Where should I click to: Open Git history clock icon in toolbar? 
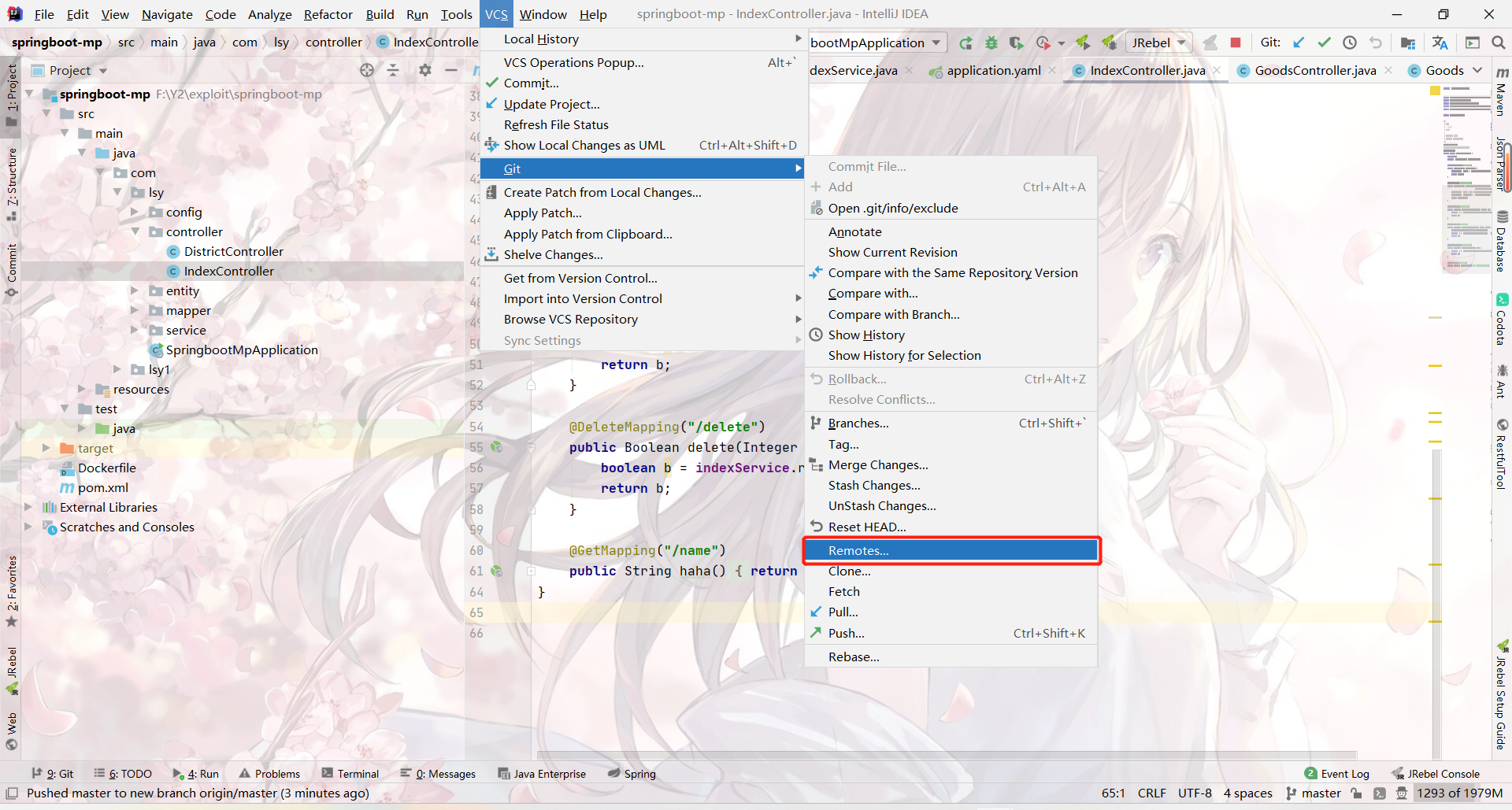pyautogui.click(x=1350, y=43)
